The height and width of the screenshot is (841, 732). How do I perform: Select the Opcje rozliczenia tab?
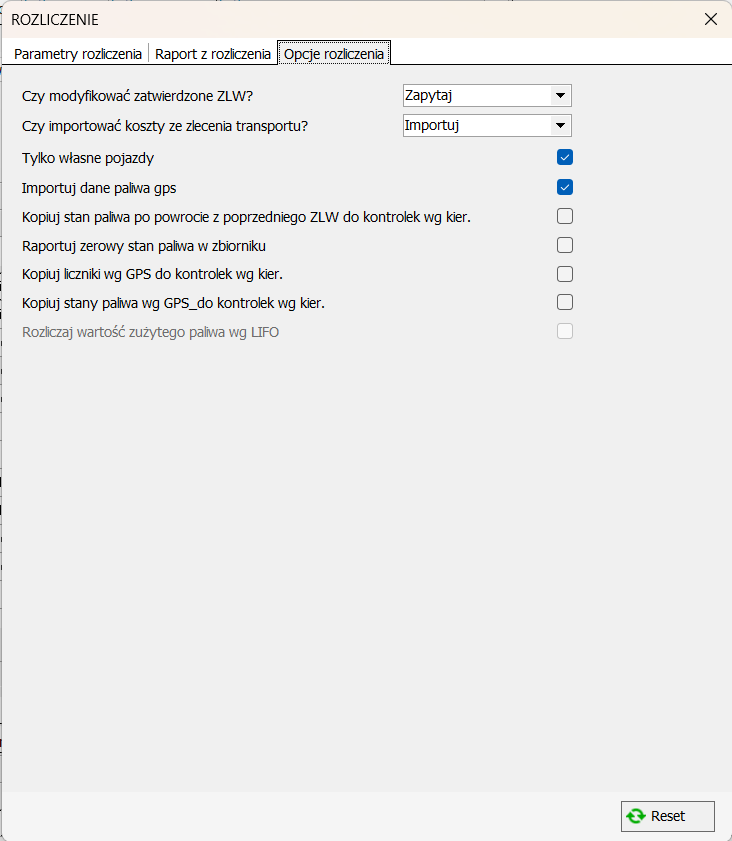(334, 54)
